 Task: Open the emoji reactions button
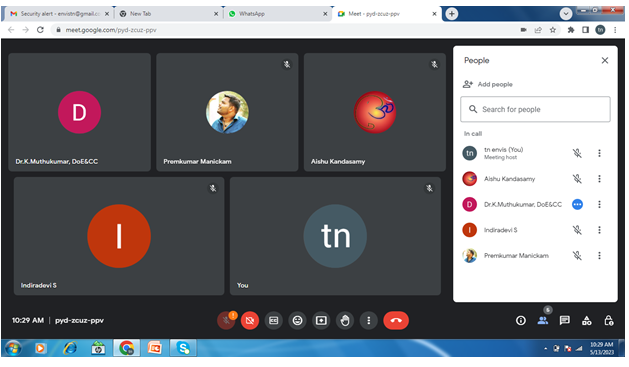(x=297, y=321)
